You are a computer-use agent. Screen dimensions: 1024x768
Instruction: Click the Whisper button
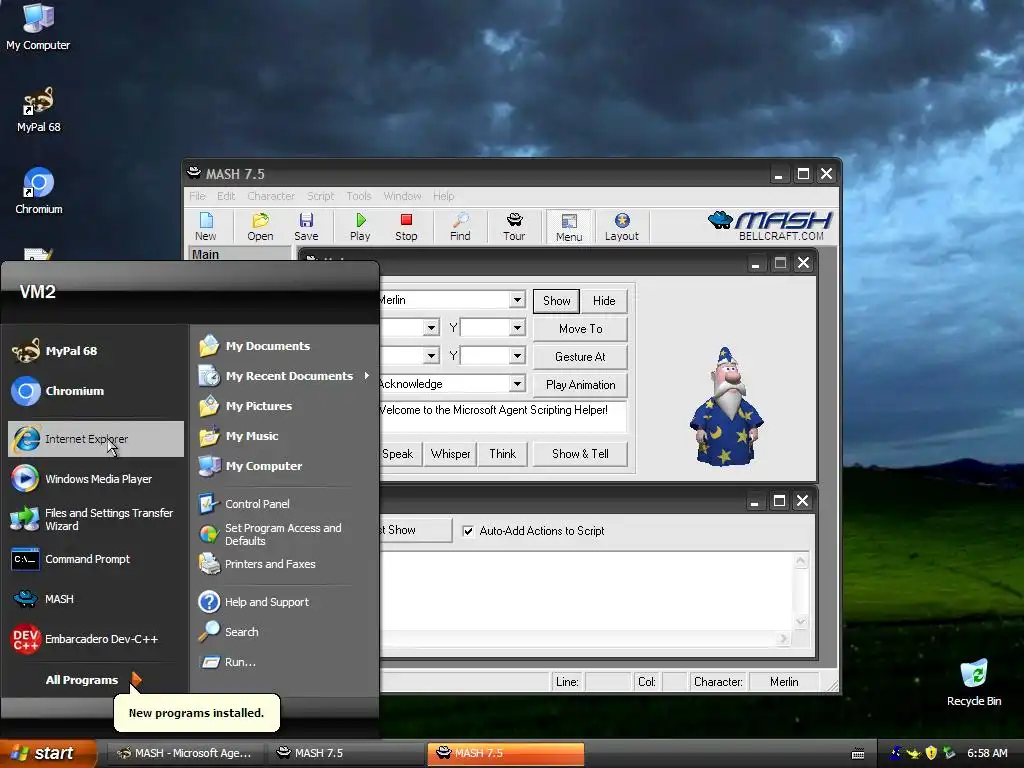(450, 453)
